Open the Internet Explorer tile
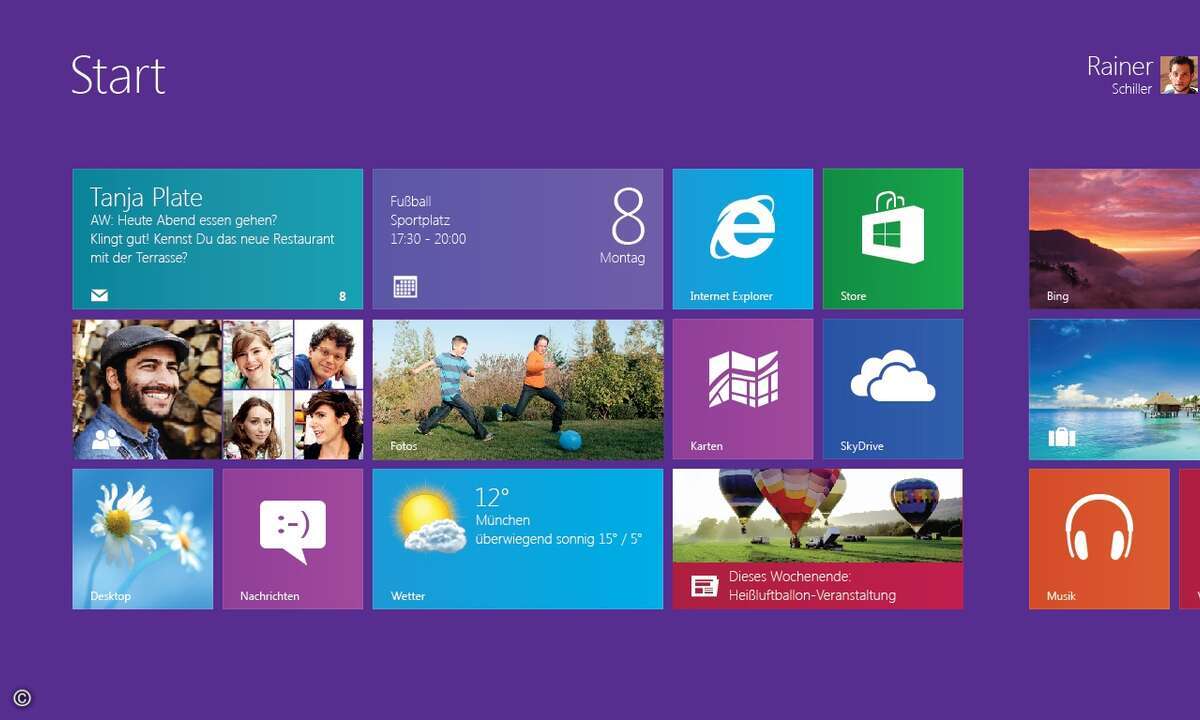 pos(743,239)
